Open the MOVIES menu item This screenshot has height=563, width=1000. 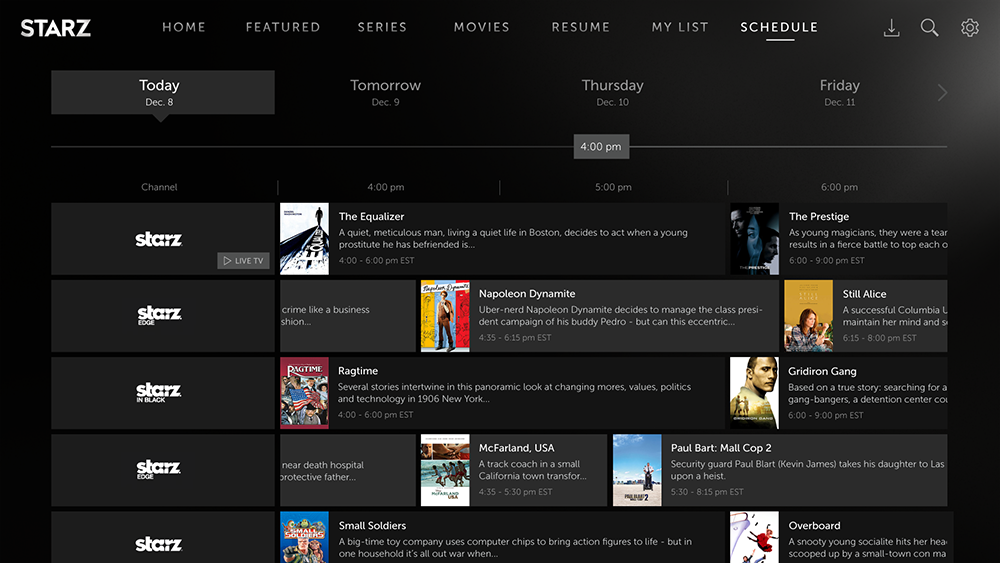tap(482, 27)
